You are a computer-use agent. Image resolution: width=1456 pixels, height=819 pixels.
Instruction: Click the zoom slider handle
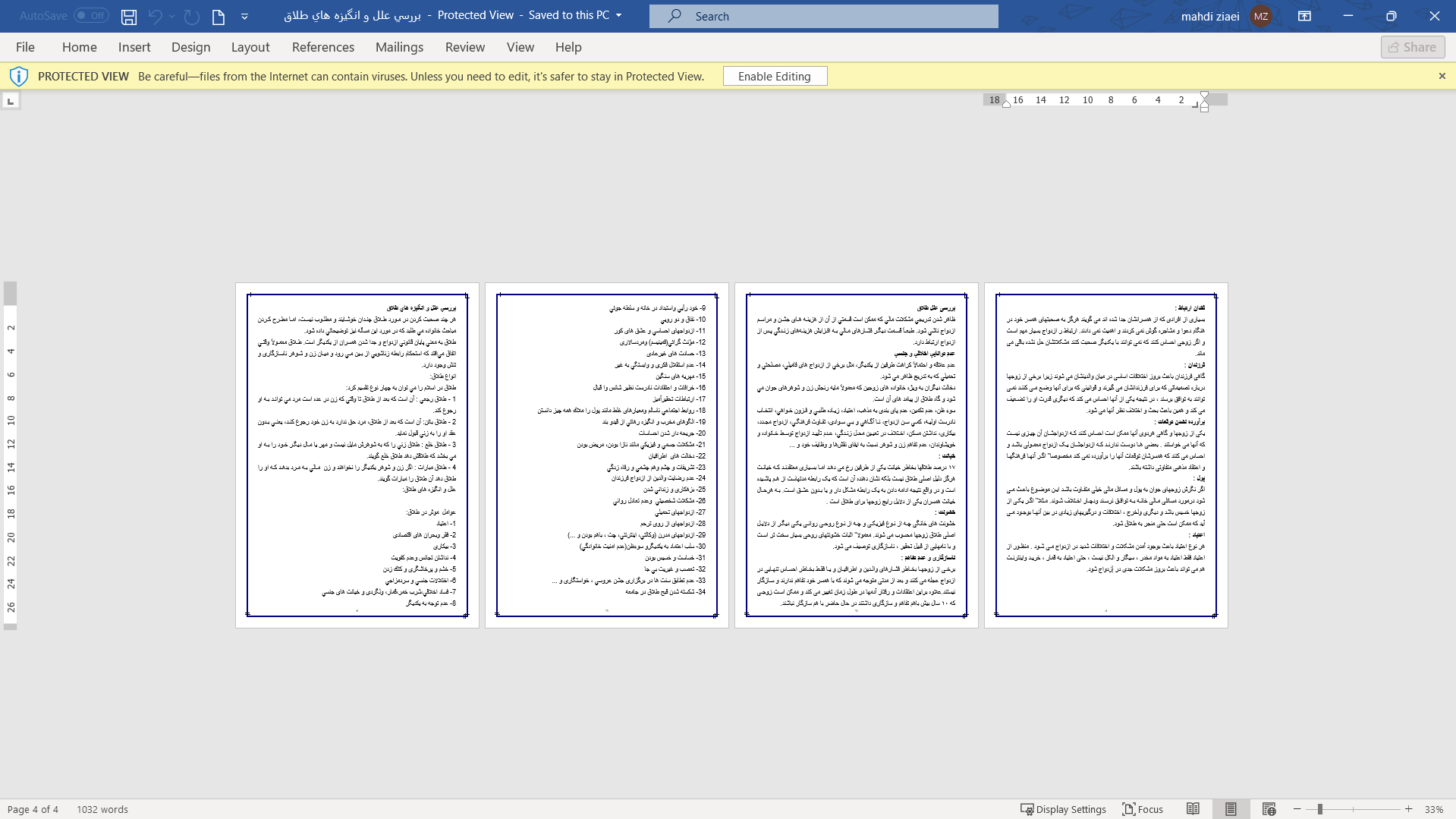coord(1320,809)
